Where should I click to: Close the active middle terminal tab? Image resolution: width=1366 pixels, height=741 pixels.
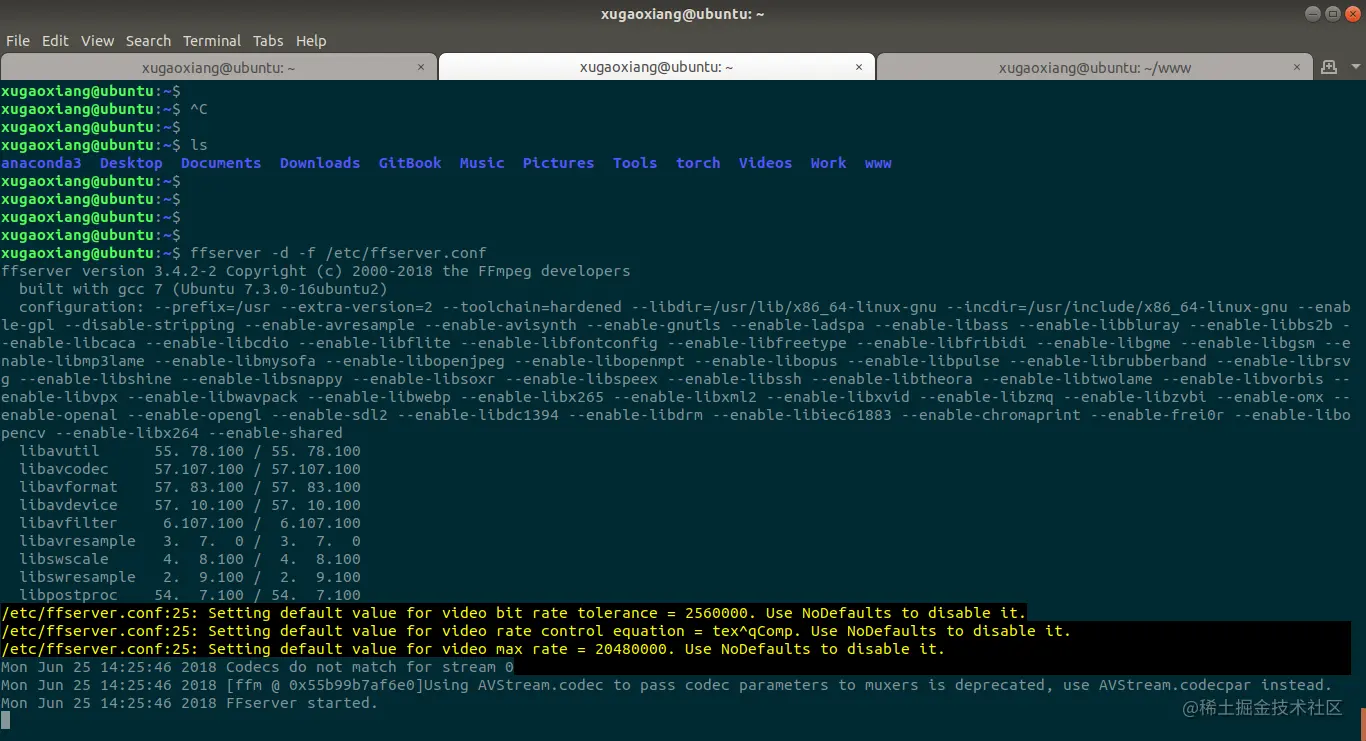click(x=858, y=67)
